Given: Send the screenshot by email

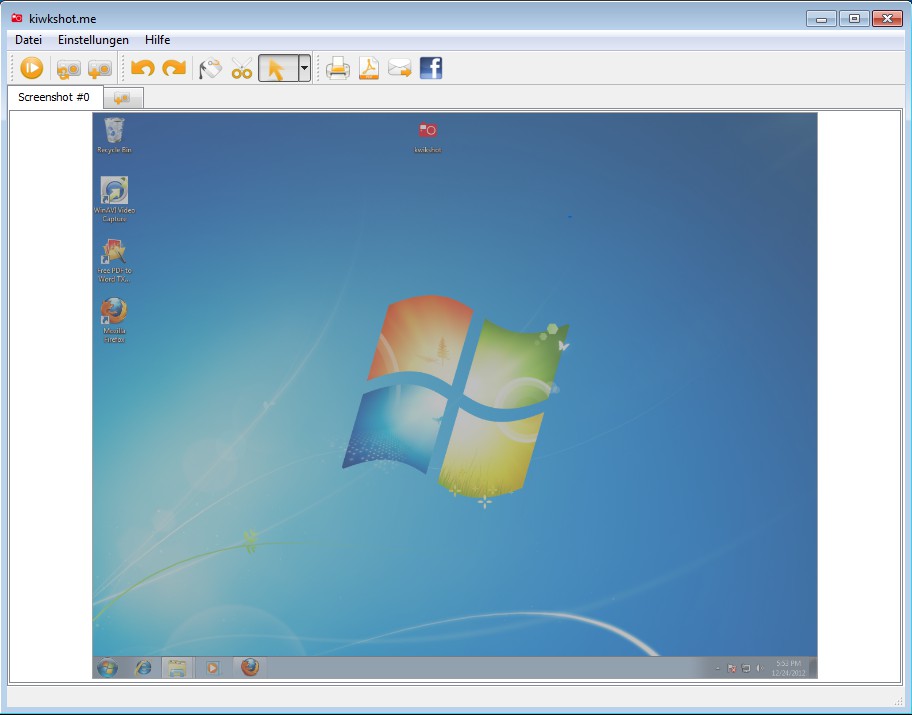Looking at the screenshot, I should 400,69.
